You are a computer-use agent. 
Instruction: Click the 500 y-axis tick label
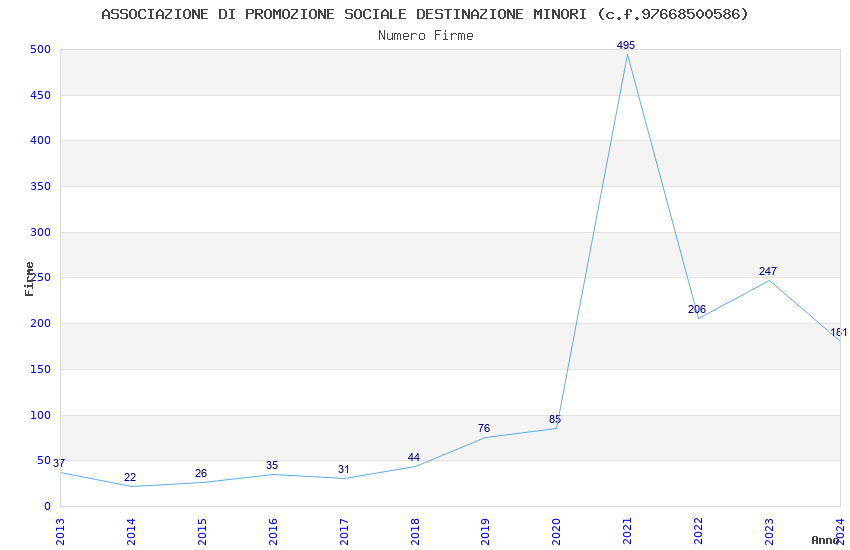pyautogui.click(x=40, y=49)
